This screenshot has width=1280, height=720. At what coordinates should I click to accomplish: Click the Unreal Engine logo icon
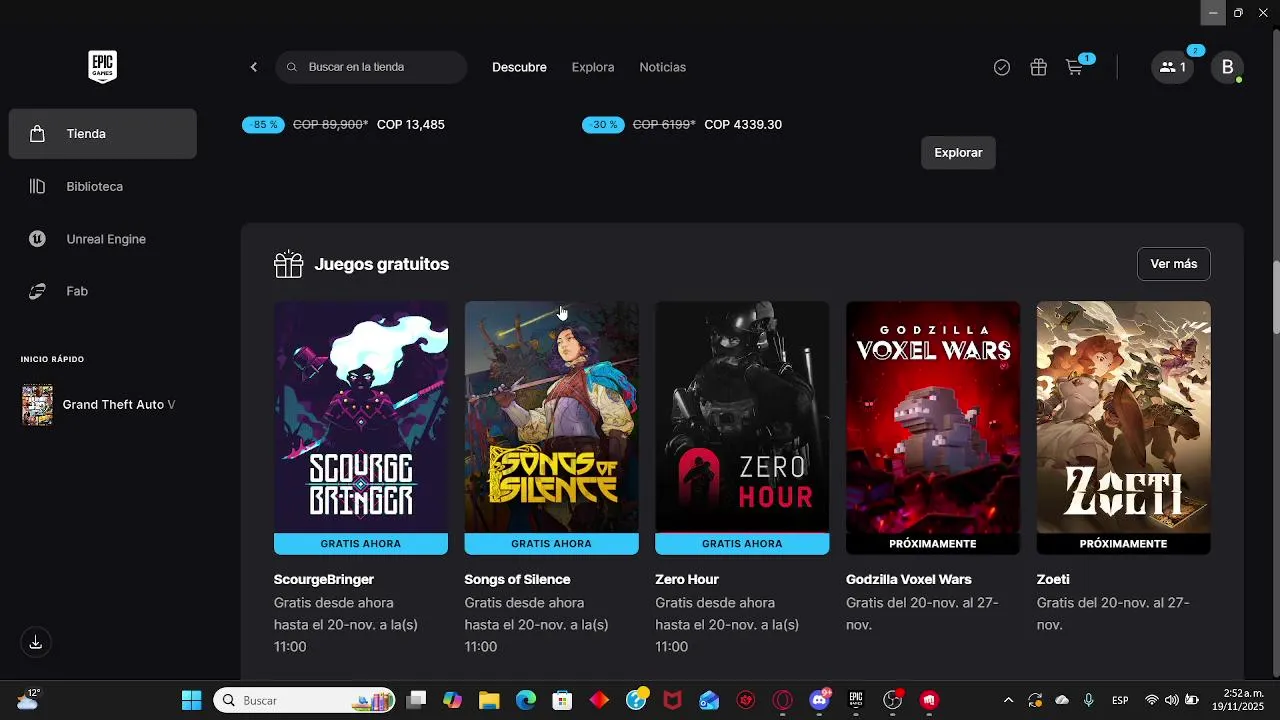(37, 239)
